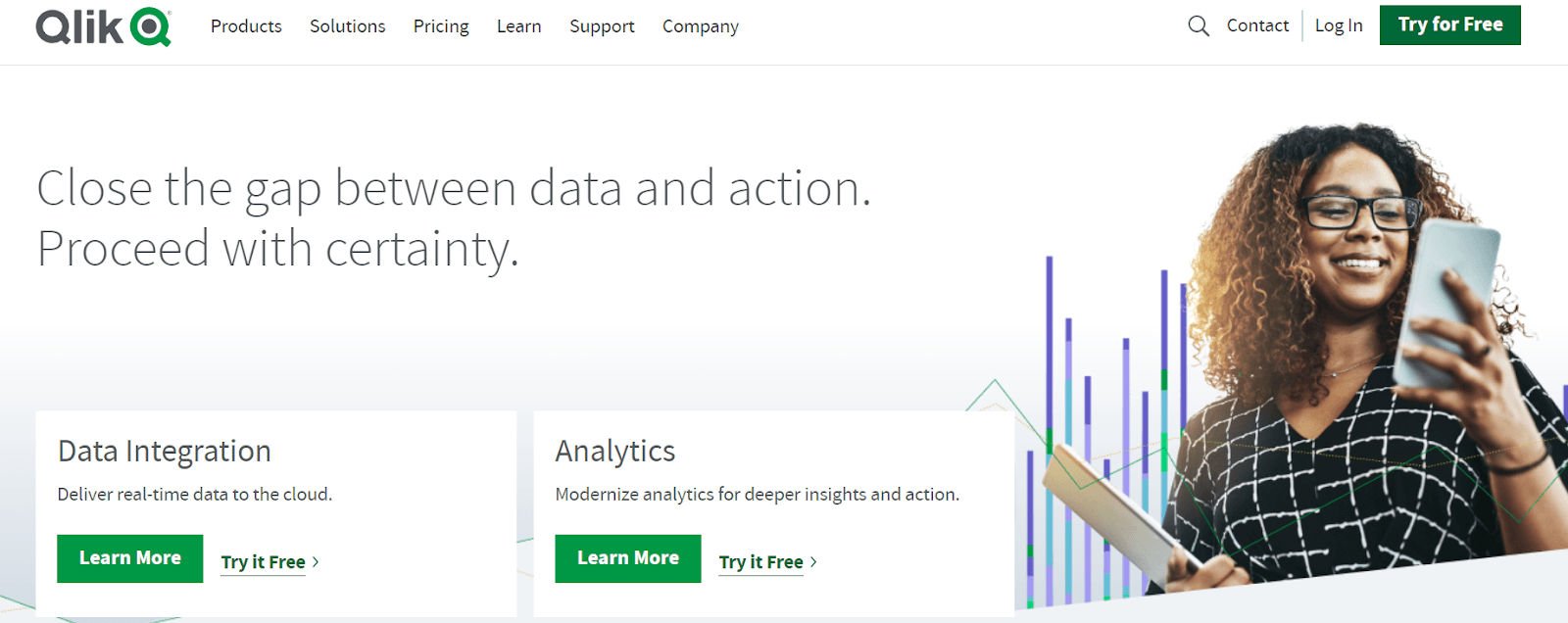This screenshot has width=1568, height=623.
Task: Open the Pricing page
Action: pos(441,26)
